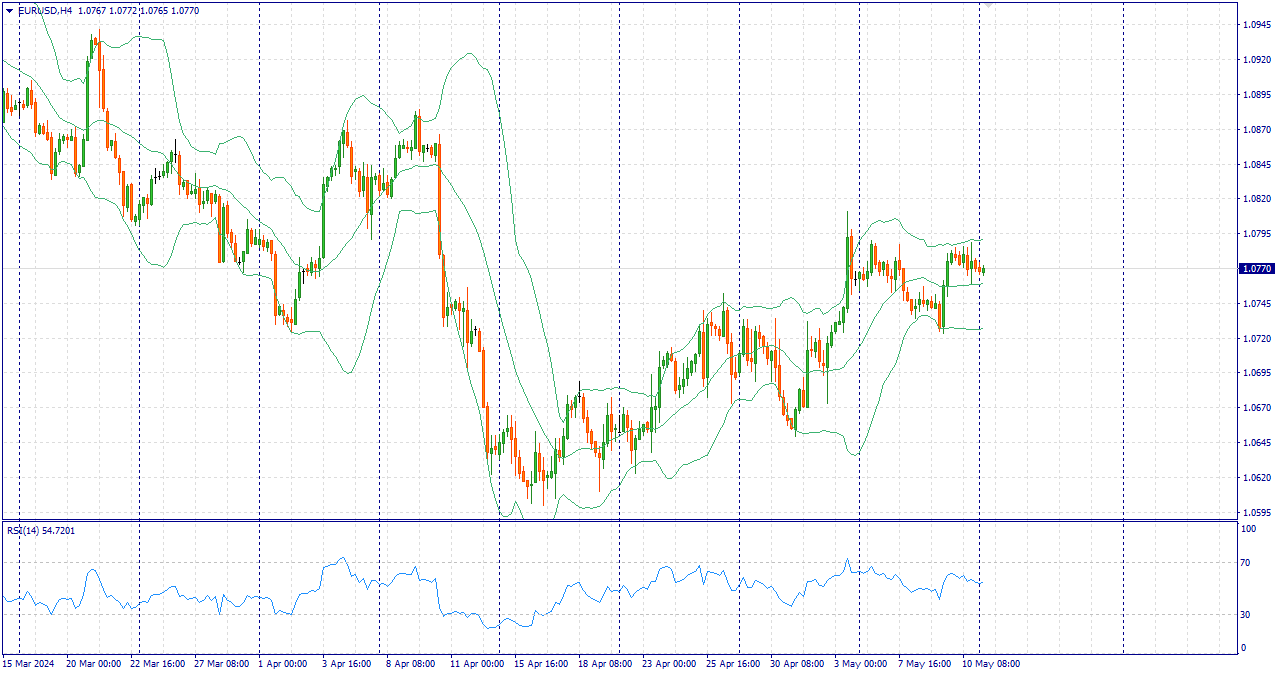Click the 1.0895 price axis label

[1256, 95]
